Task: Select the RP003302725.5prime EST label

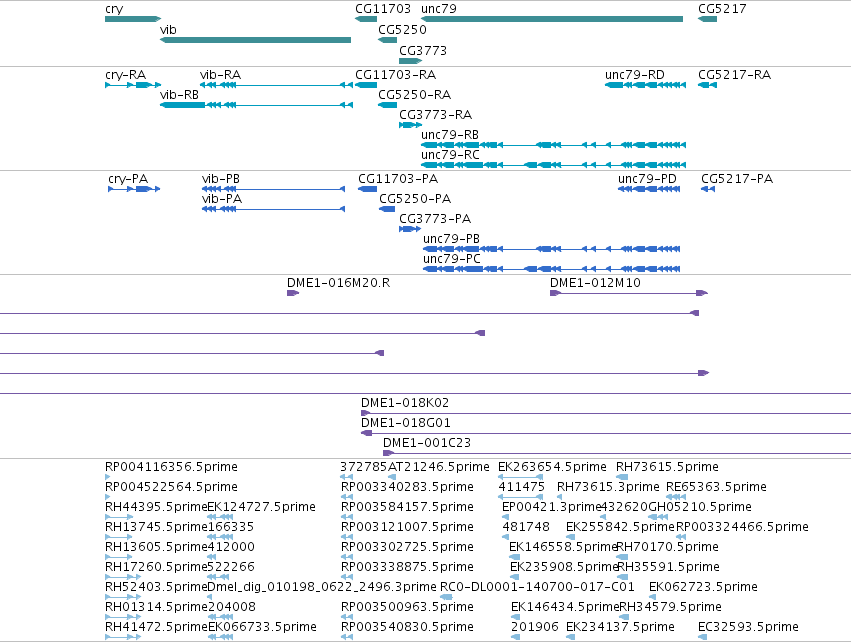Action: [x=407, y=547]
